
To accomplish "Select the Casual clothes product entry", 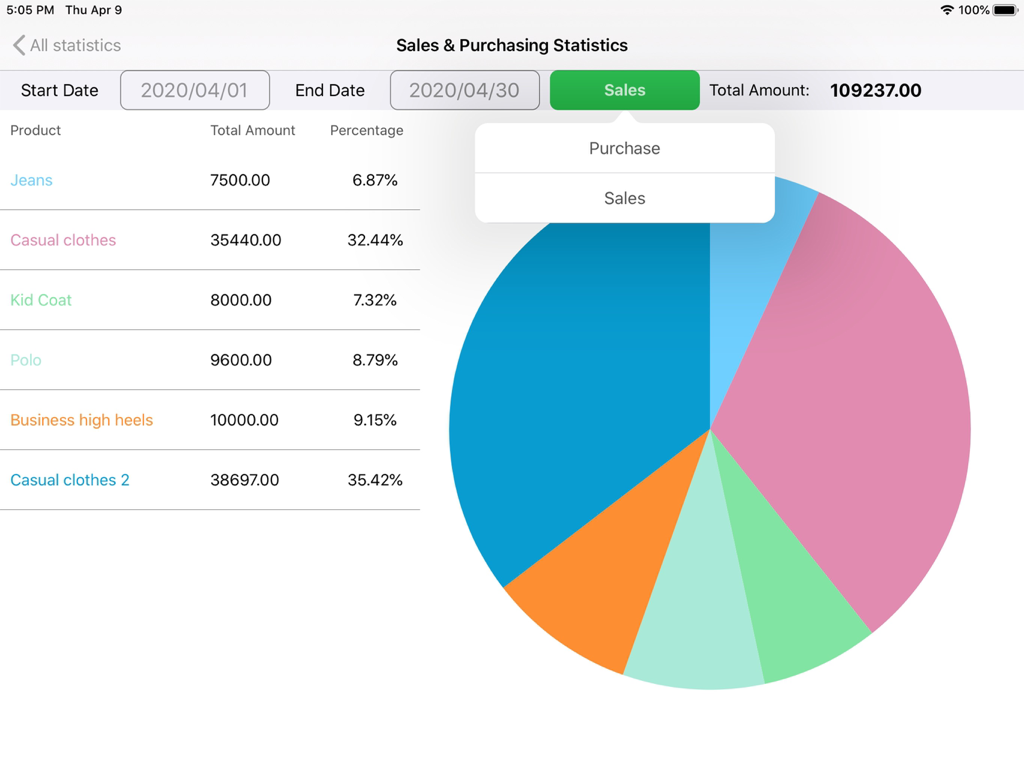I will 62,240.
